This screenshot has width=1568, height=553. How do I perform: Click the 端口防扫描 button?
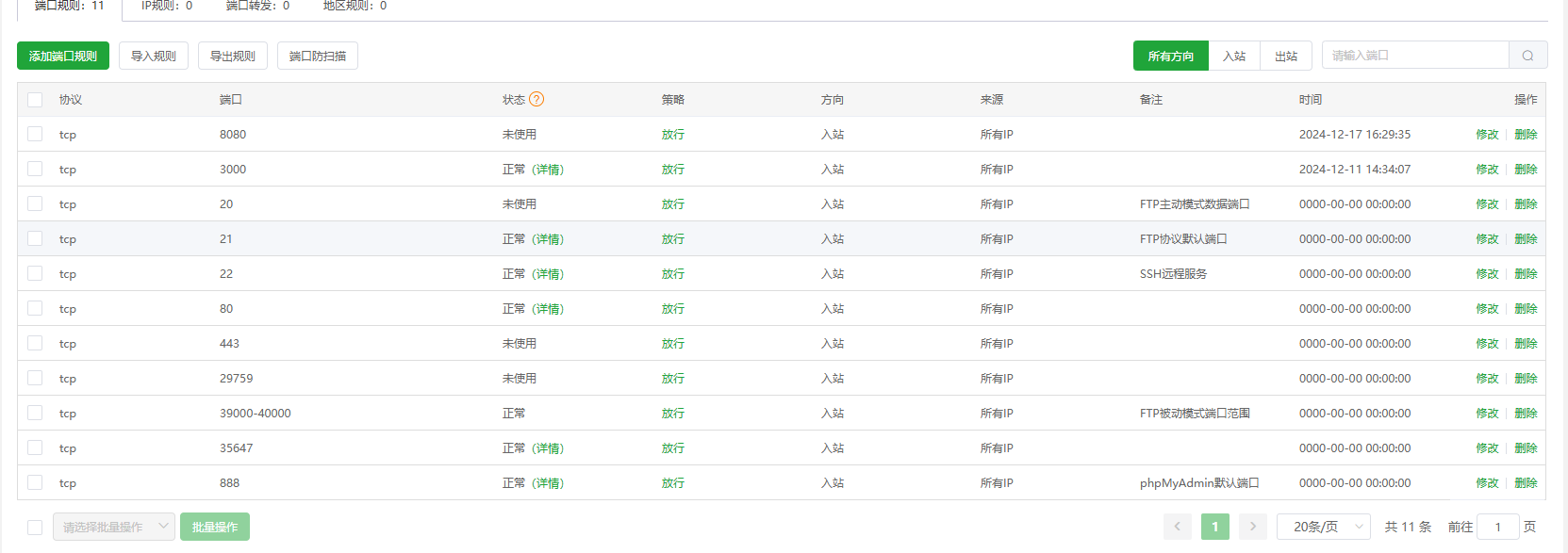click(318, 56)
